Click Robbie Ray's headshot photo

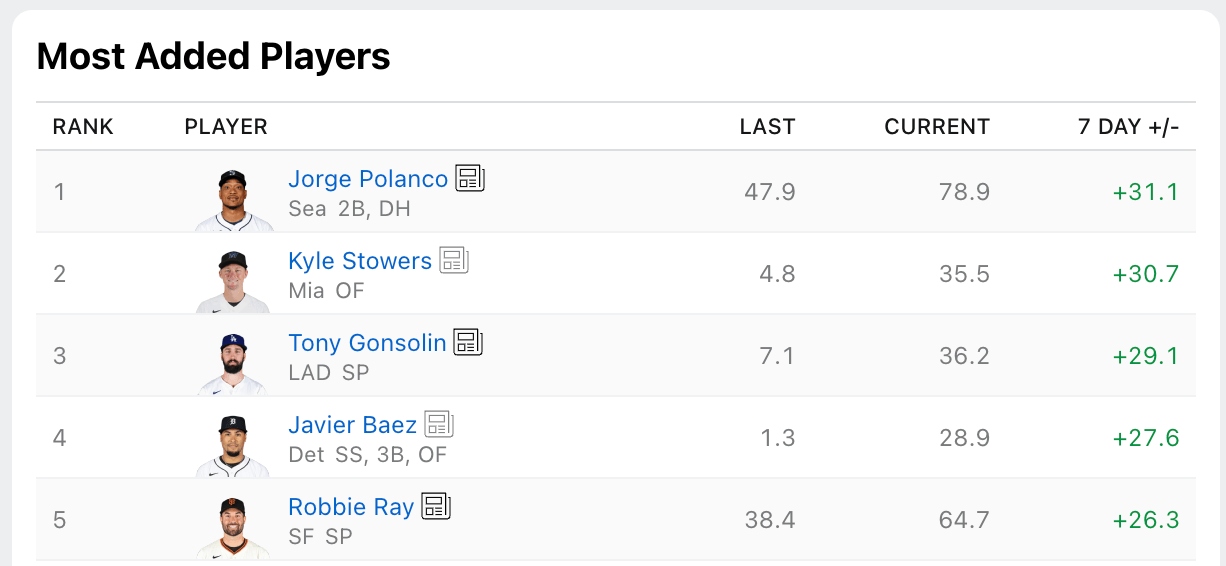pyautogui.click(x=233, y=527)
